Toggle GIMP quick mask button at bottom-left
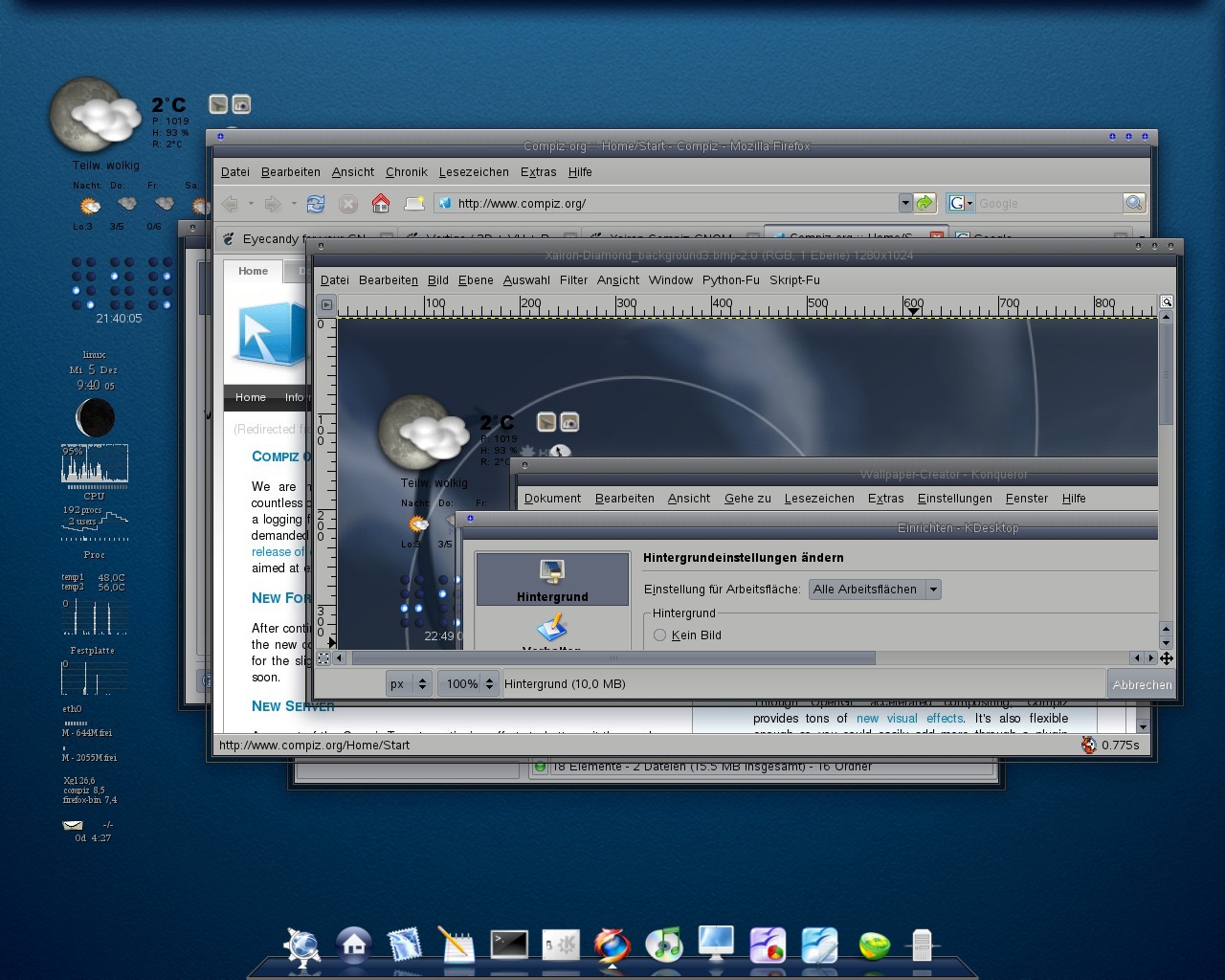Image resolution: width=1225 pixels, height=980 pixels. pos(323,658)
